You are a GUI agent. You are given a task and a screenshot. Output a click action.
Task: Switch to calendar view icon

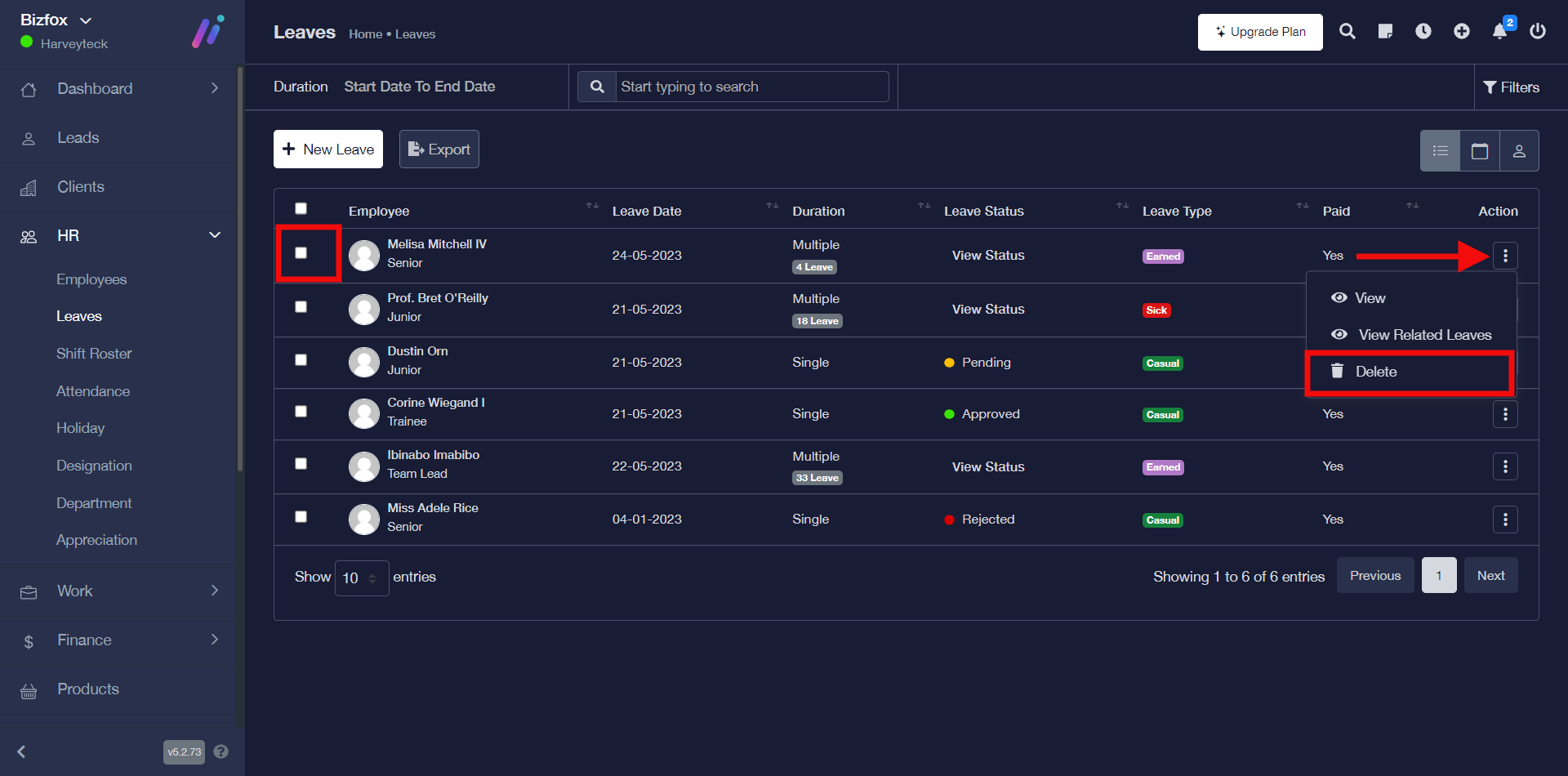[1480, 151]
